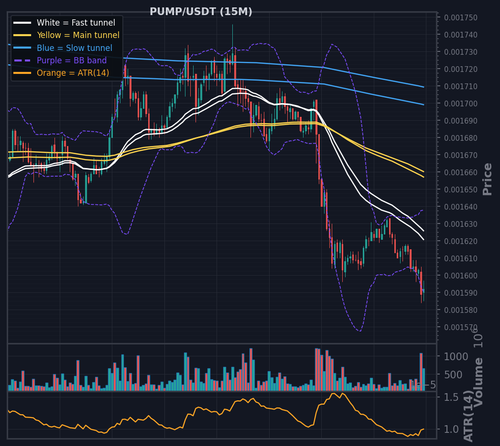Click the 0.001690 price axis label

(x=461, y=121)
